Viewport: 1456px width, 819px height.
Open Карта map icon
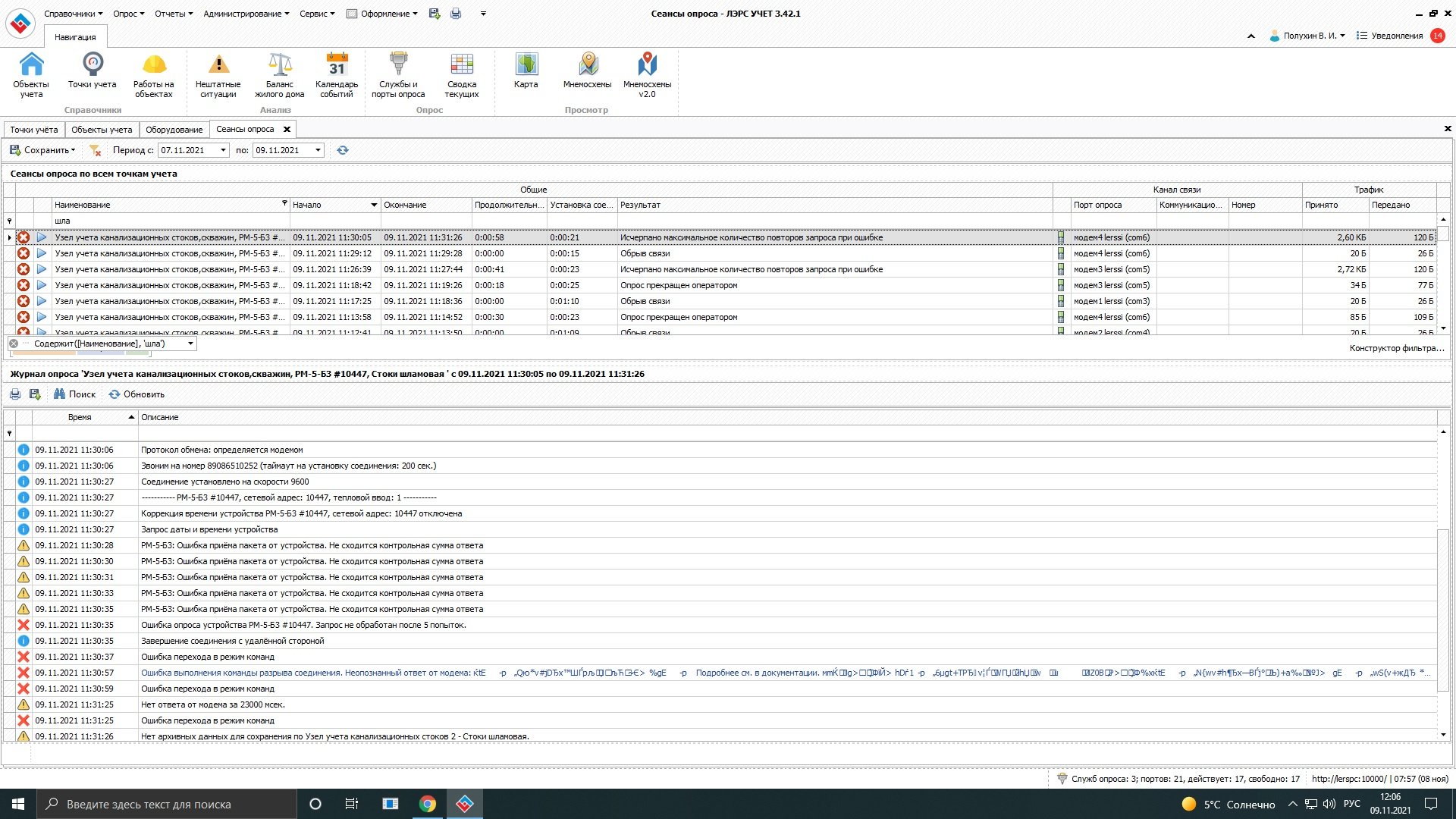[526, 71]
